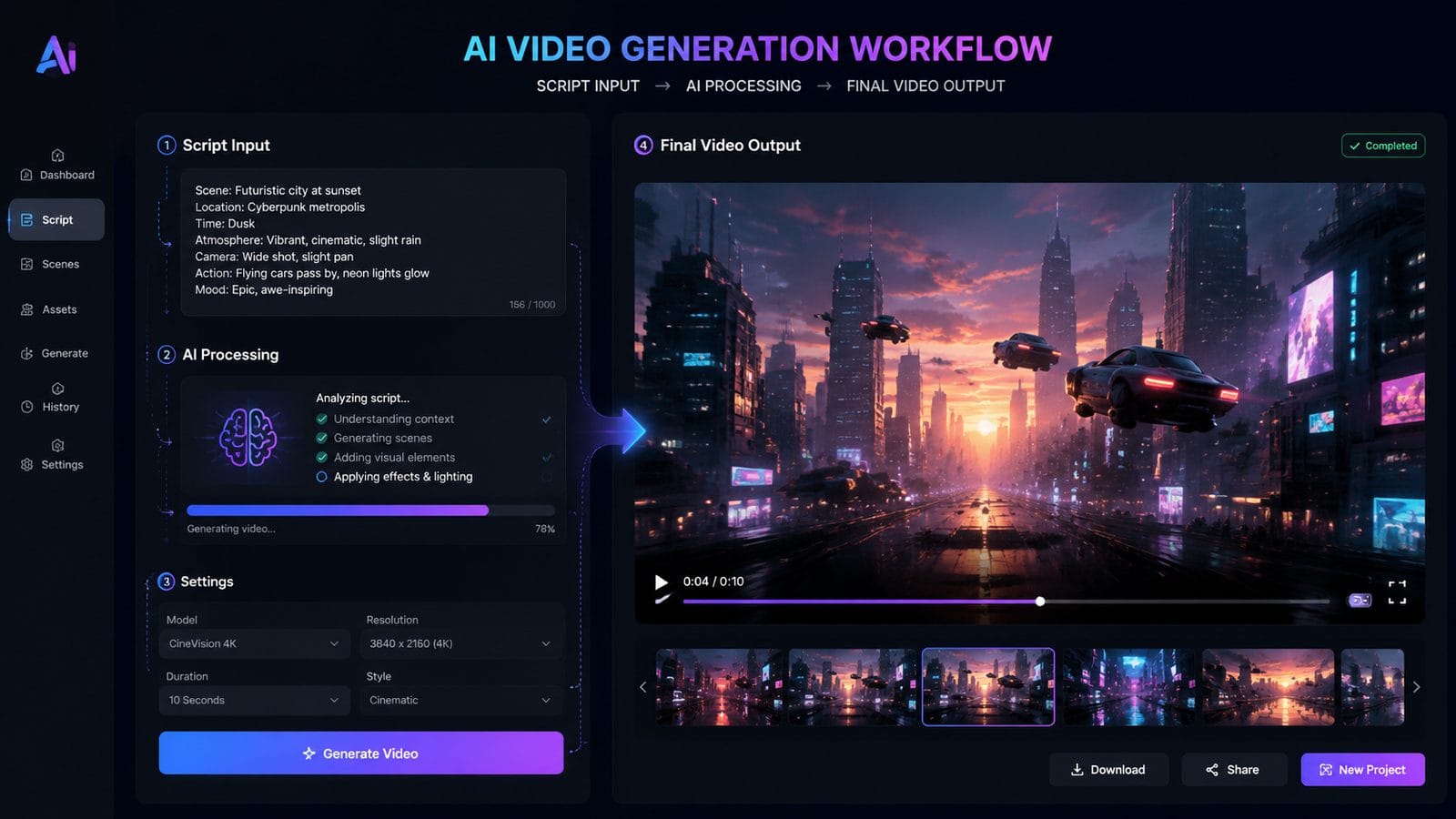This screenshot has height=819, width=1456.
Task: Toggle the Understanding context checkbox
Action: click(x=321, y=419)
